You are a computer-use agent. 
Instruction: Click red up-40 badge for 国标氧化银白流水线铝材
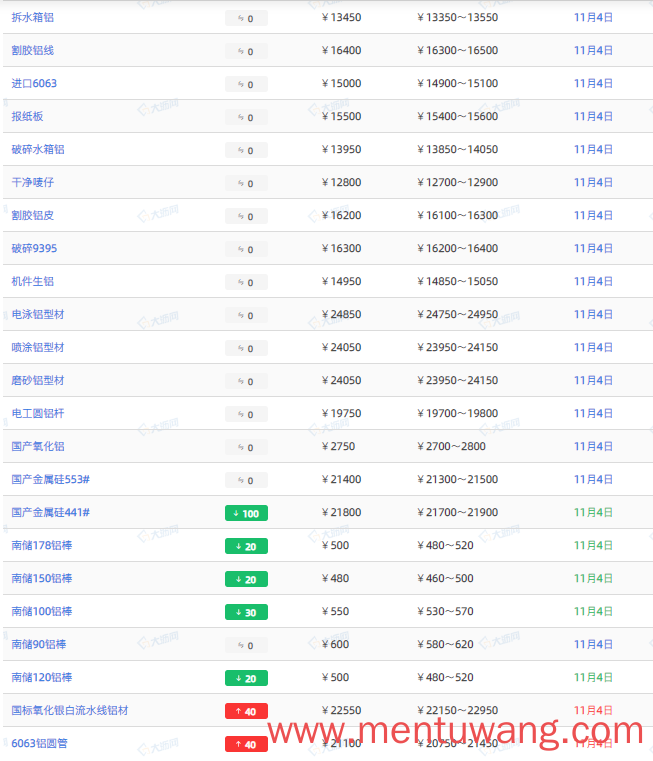point(246,711)
